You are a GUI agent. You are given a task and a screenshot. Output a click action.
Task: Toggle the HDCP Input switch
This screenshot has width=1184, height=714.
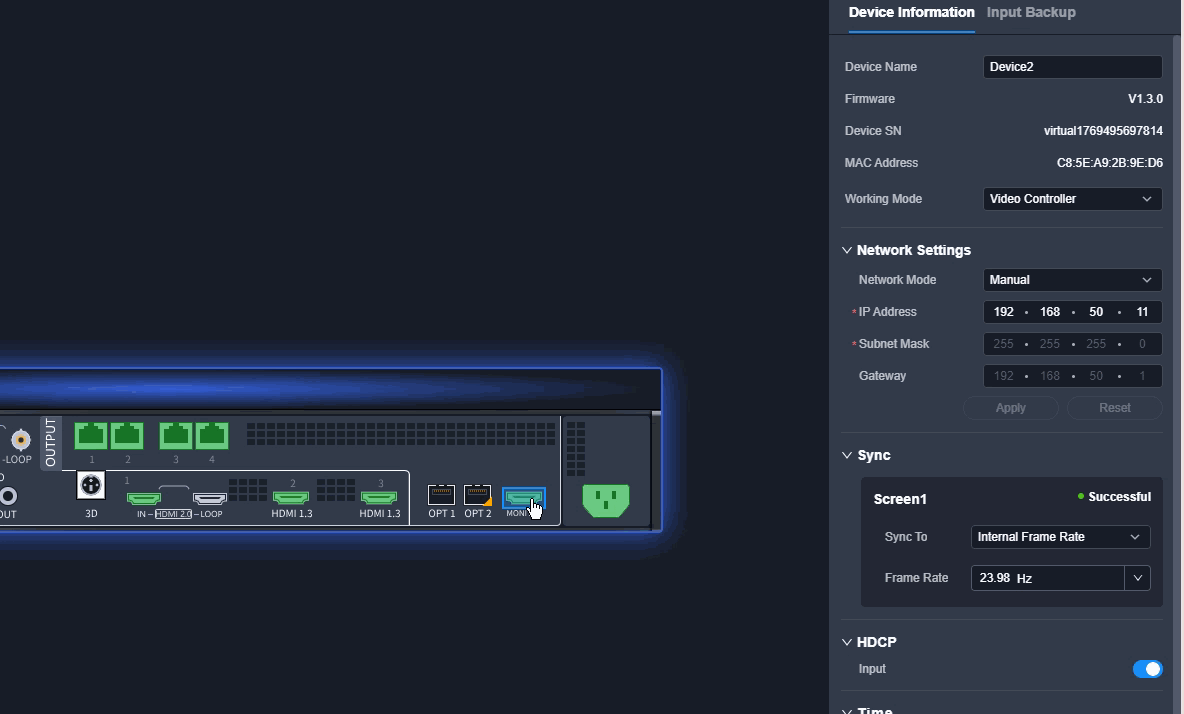point(1147,669)
